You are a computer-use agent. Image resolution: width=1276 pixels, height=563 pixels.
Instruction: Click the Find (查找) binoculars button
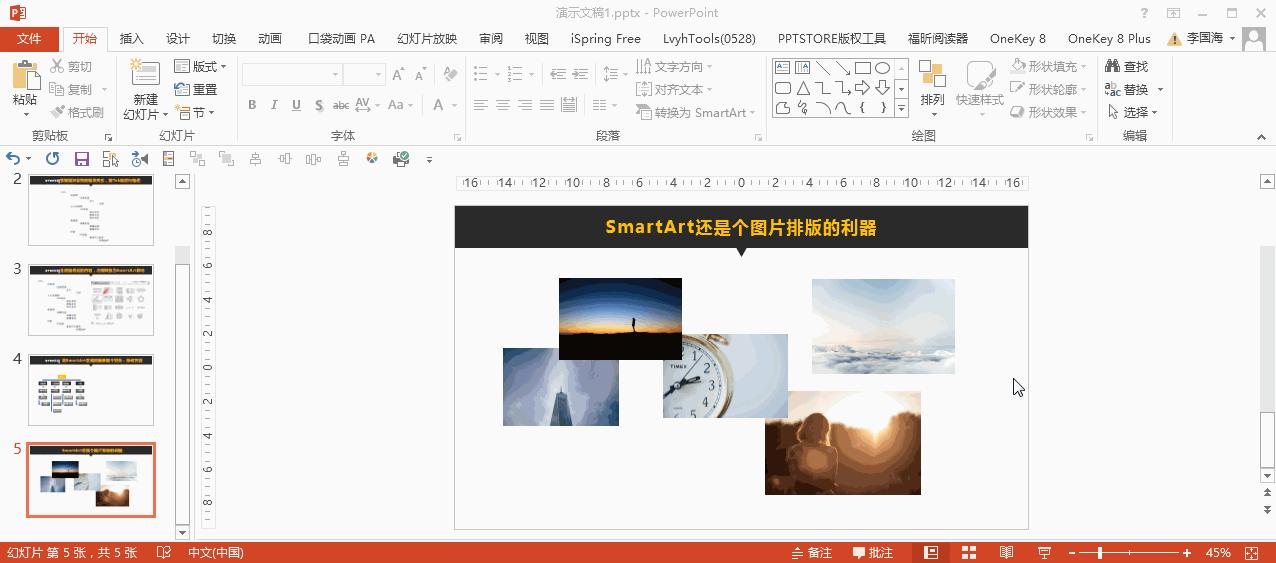(x=1128, y=66)
